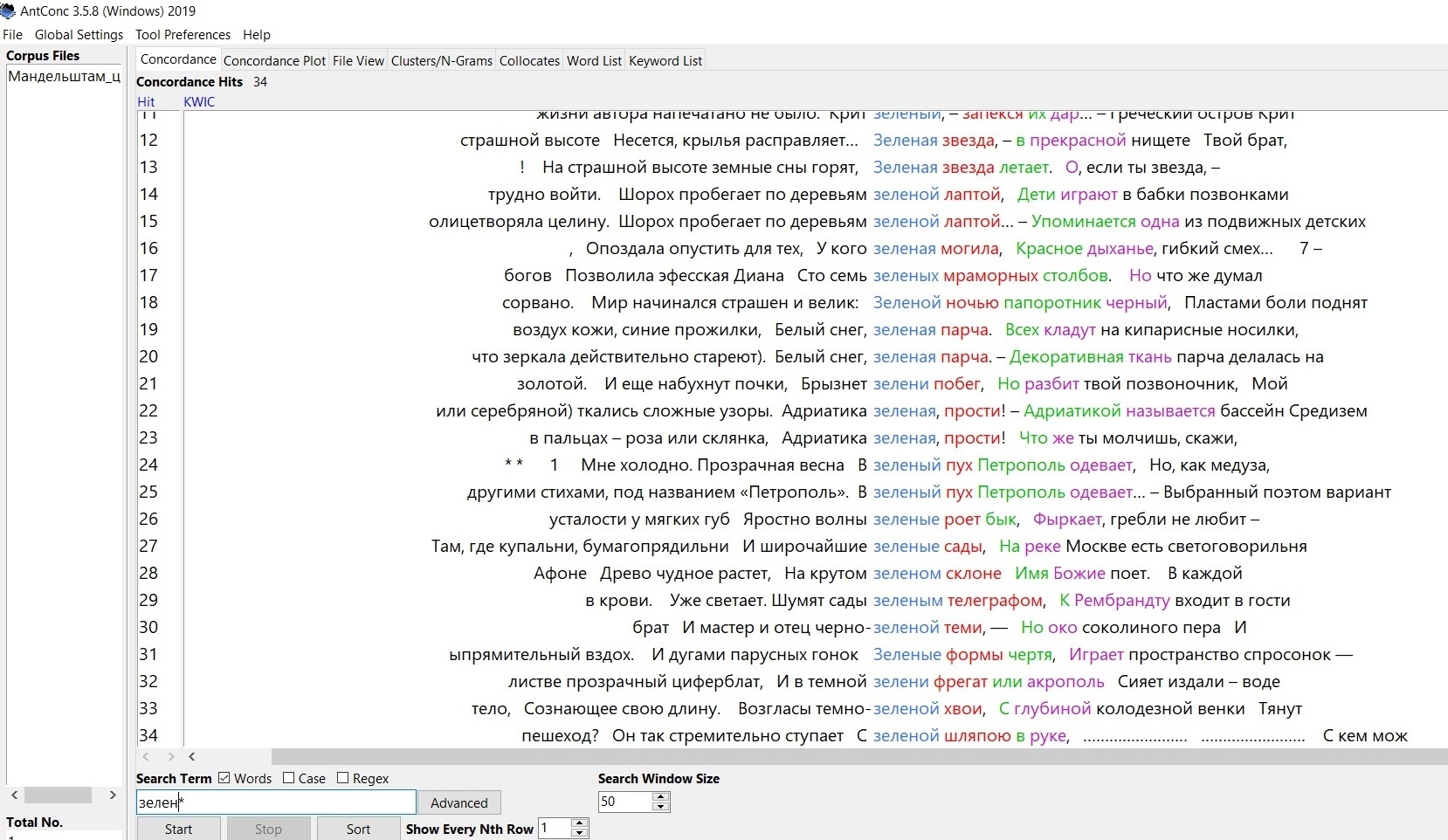
Task: Click keyword 'зеленом' in line 28
Action: tap(906, 573)
